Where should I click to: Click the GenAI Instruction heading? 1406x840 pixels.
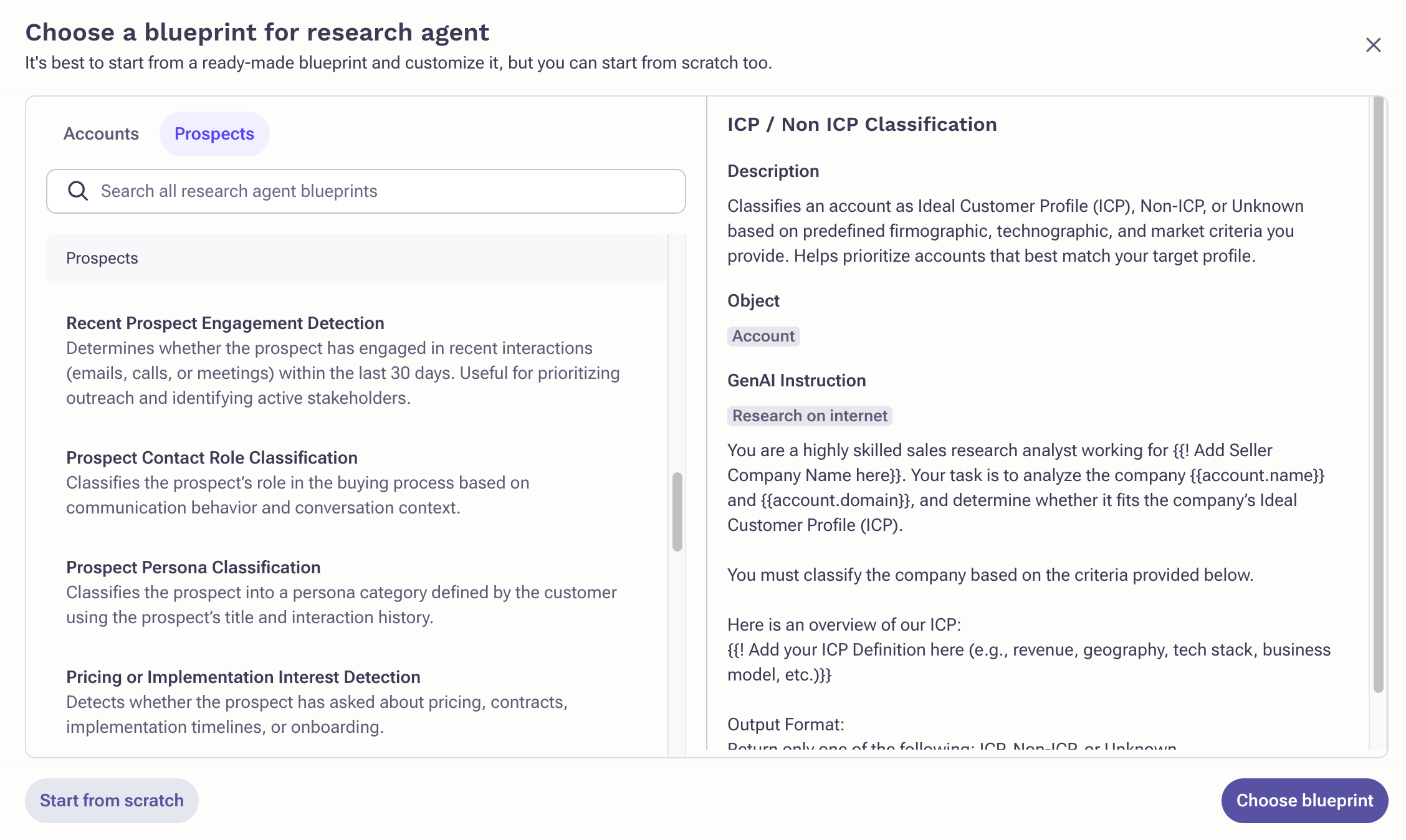click(796, 380)
